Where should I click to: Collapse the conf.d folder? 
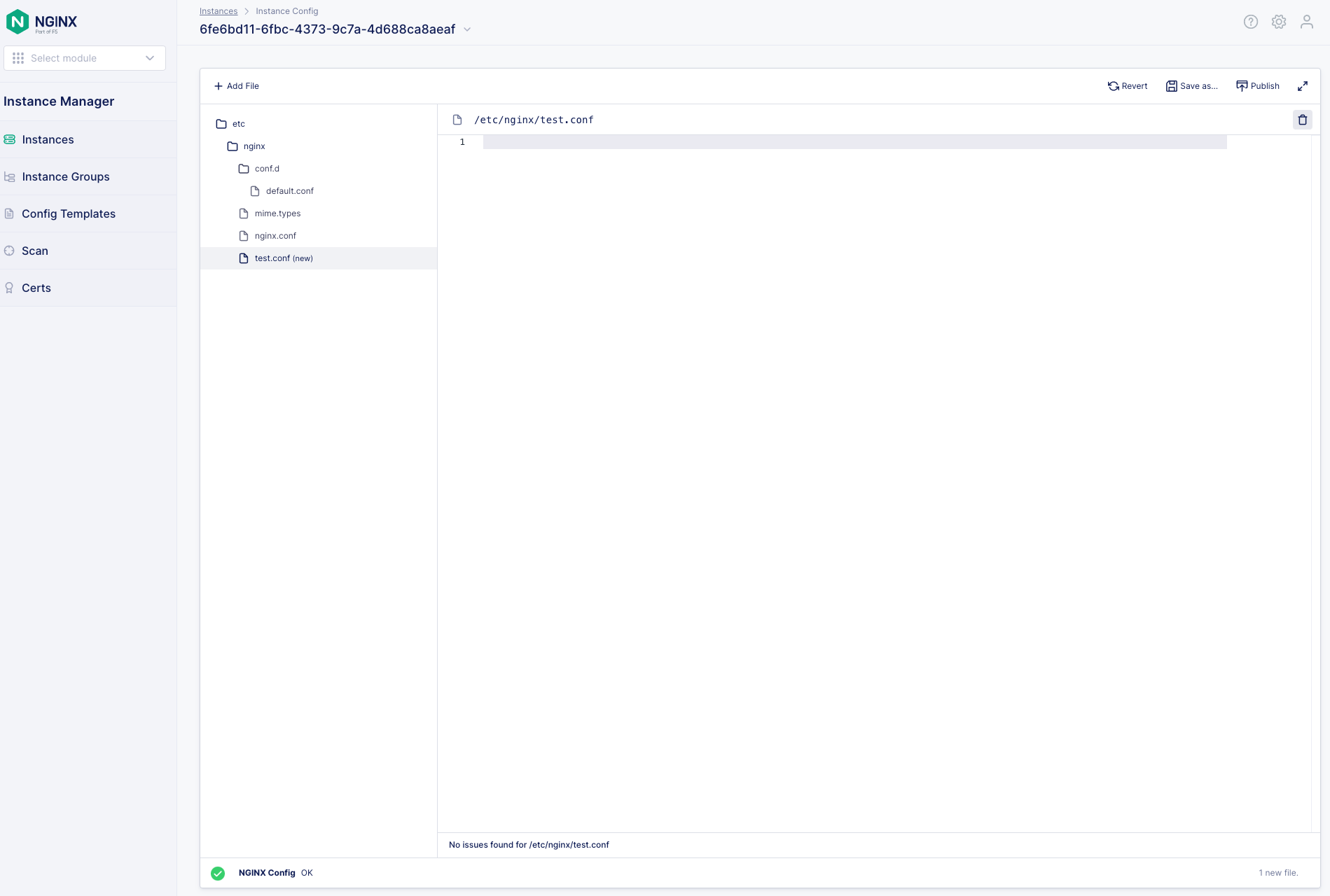[259, 169]
